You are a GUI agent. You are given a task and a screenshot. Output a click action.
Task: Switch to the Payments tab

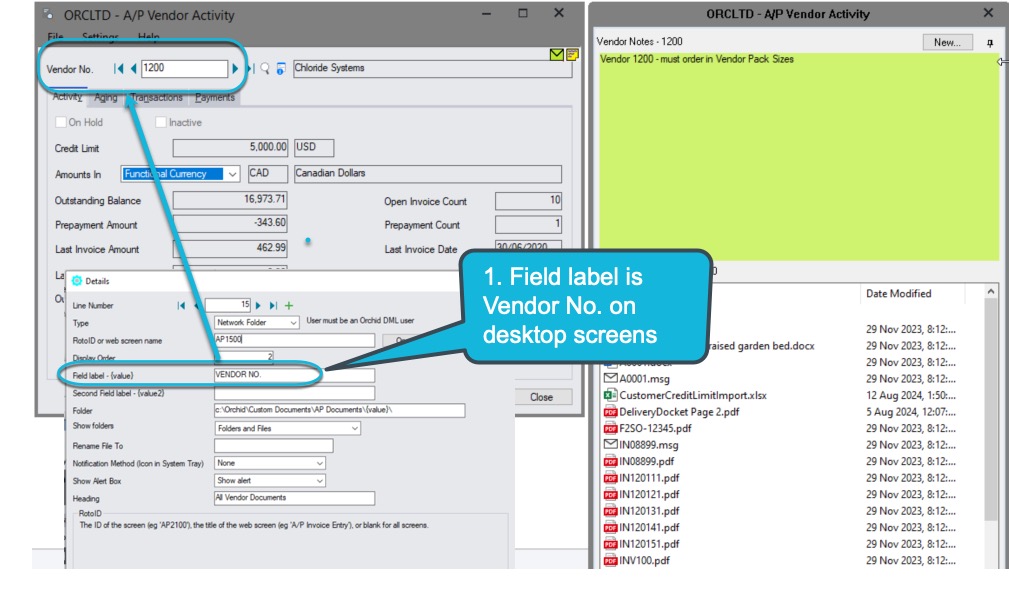point(215,98)
